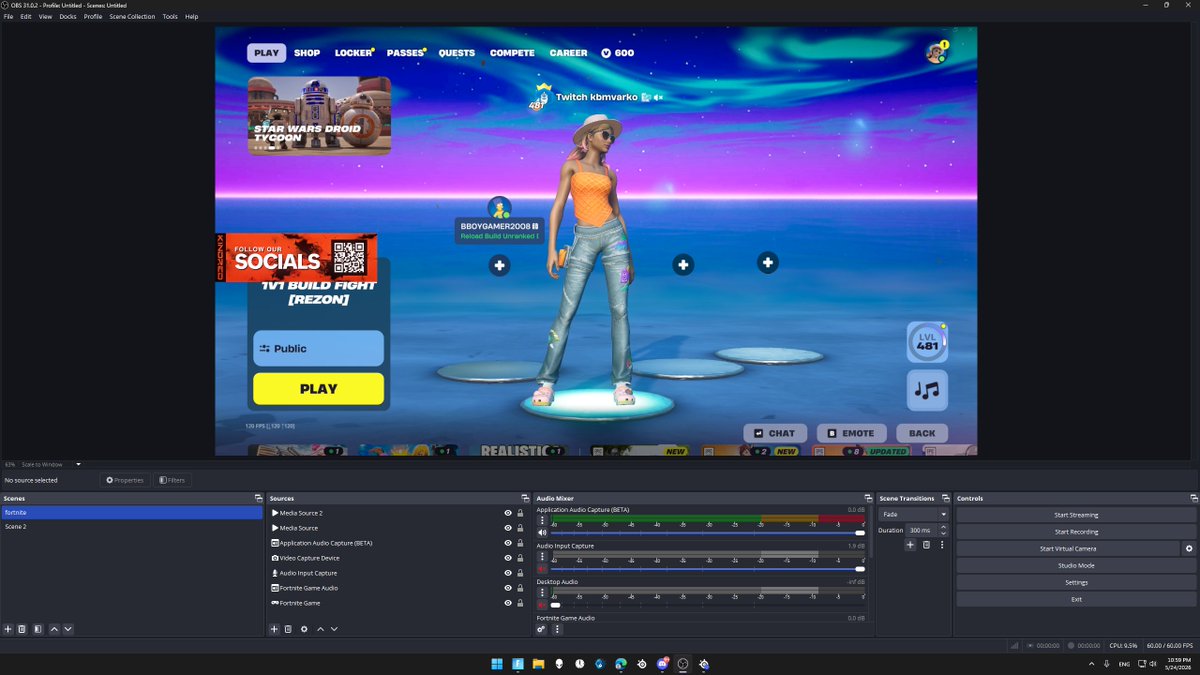Undock the Controls panel
1200x675 pixels.
pyautogui.click(x=1194, y=498)
